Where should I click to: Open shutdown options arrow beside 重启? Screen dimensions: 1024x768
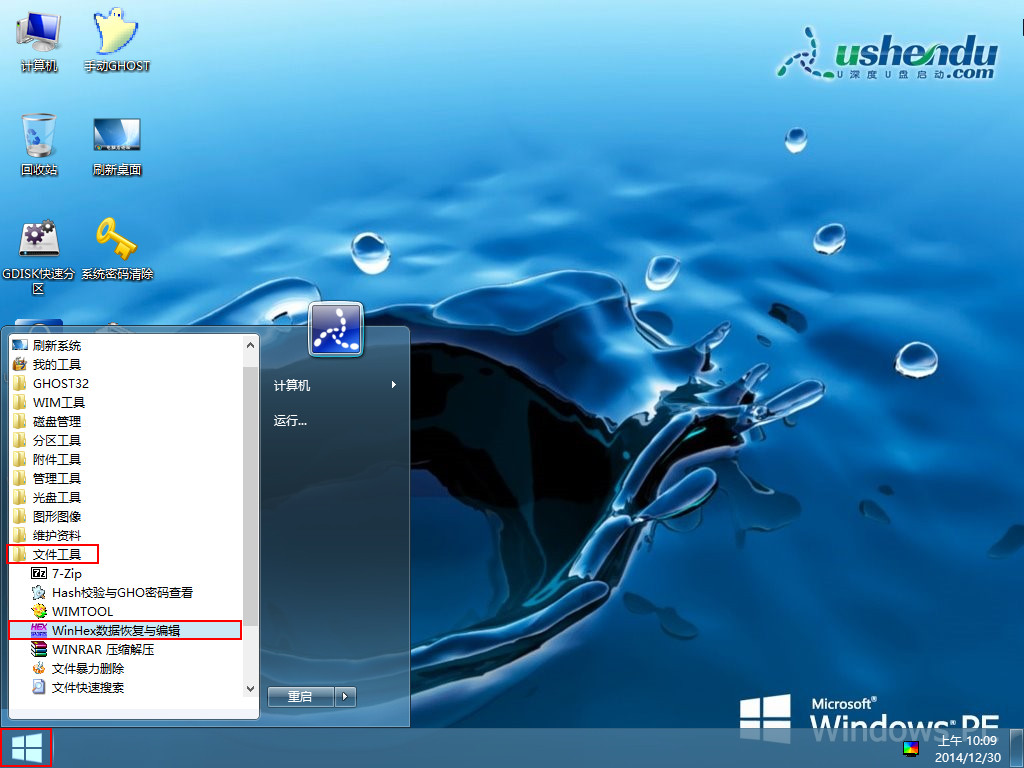point(345,697)
